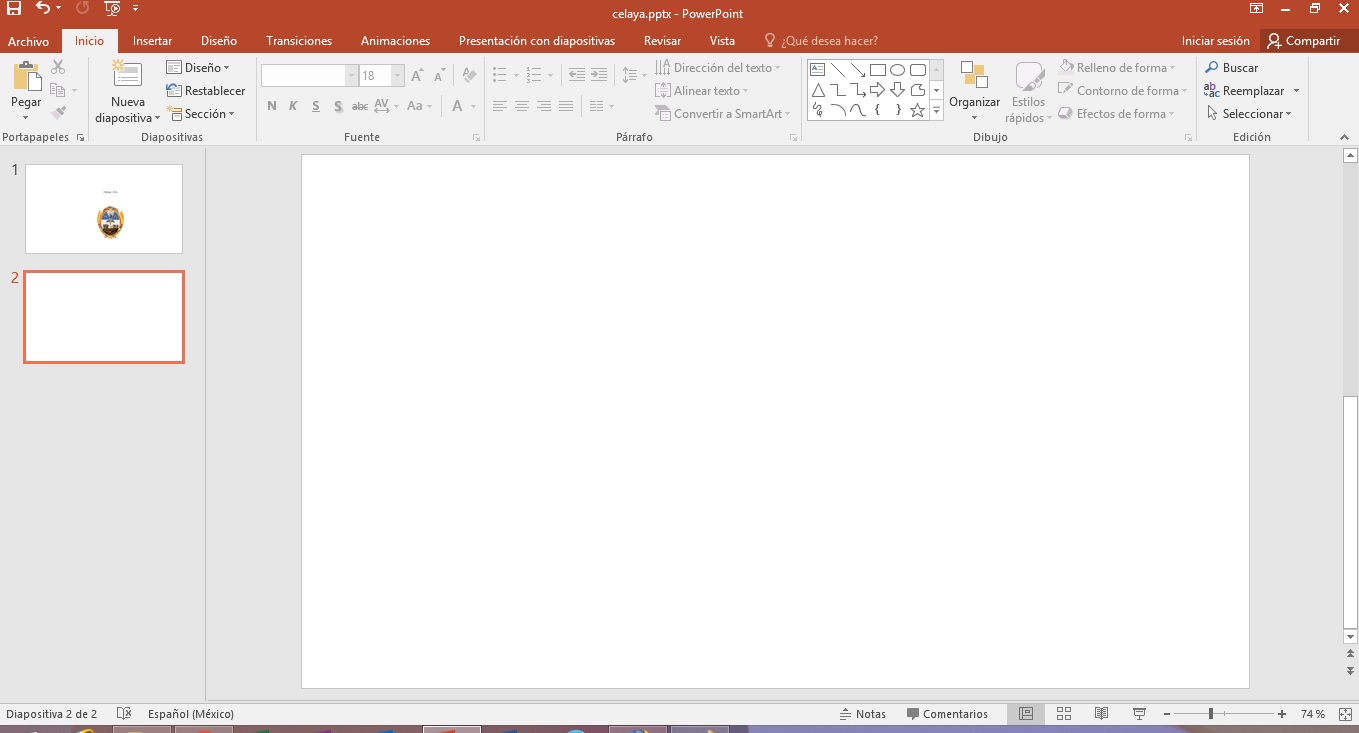Toggle the Comentarios pane
The height and width of the screenshot is (733, 1359).
click(x=947, y=714)
